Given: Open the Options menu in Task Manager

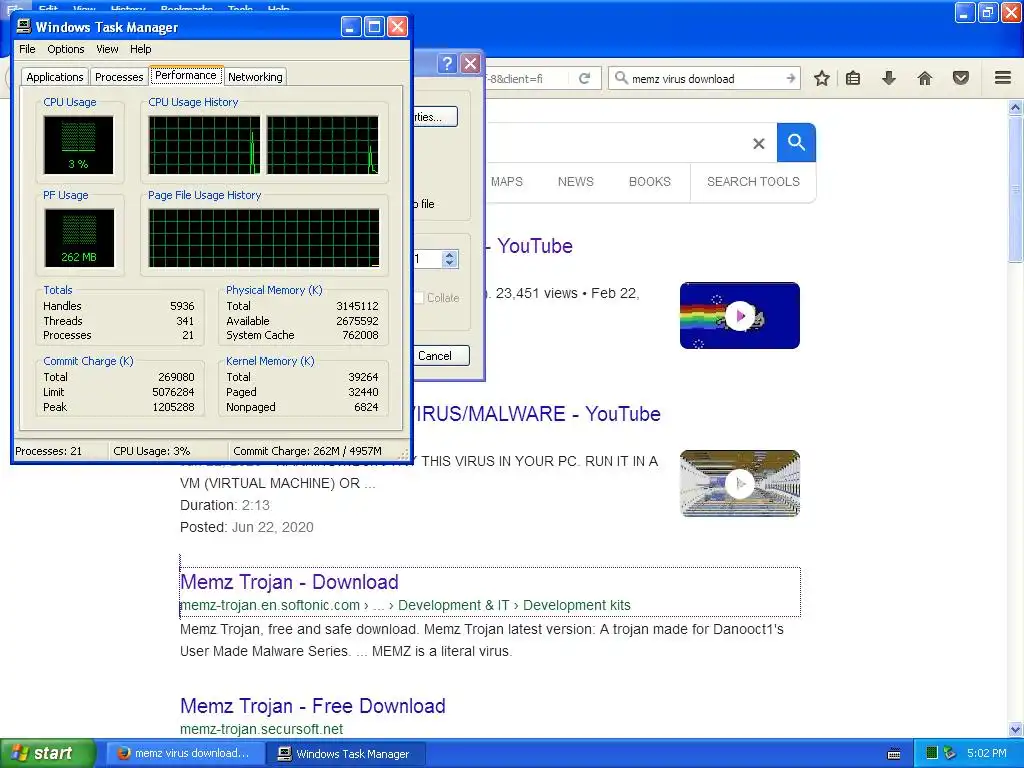Looking at the screenshot, I should [x=65, y=49].
